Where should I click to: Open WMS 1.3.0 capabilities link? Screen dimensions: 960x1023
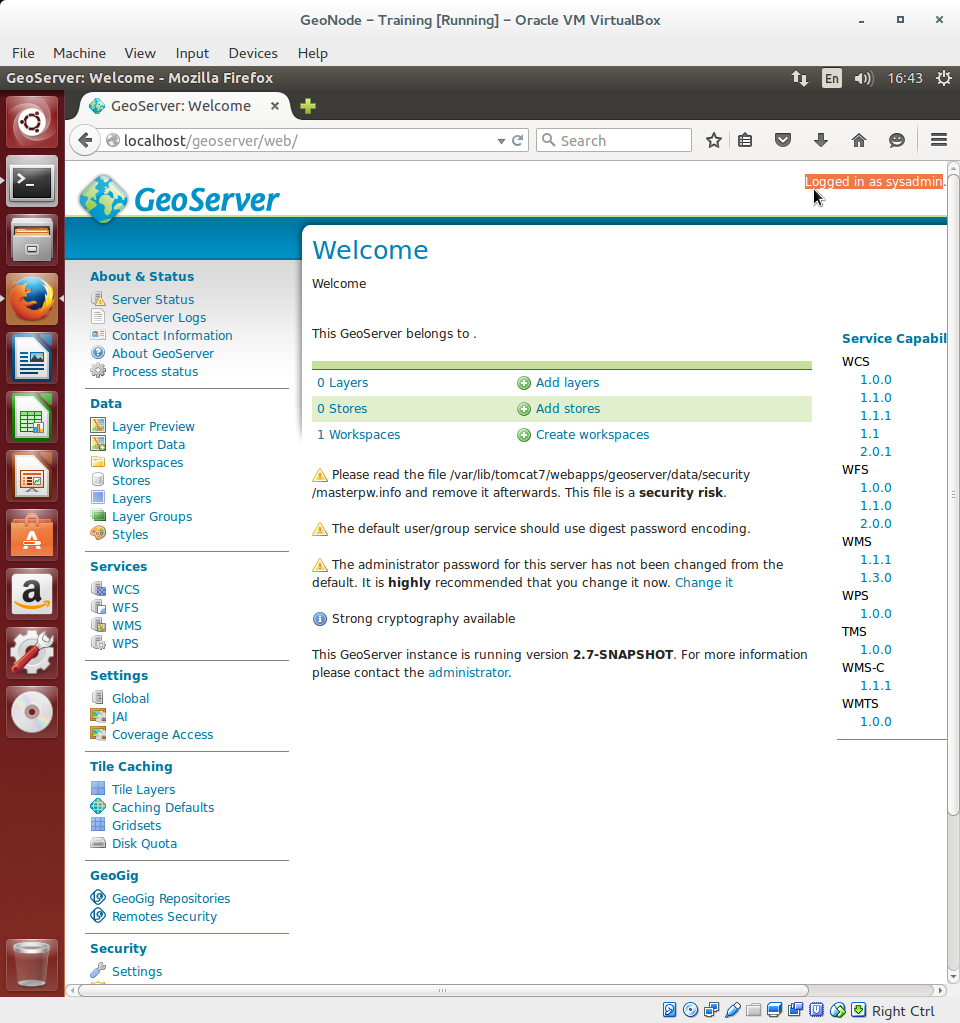[x=875, y=578]
